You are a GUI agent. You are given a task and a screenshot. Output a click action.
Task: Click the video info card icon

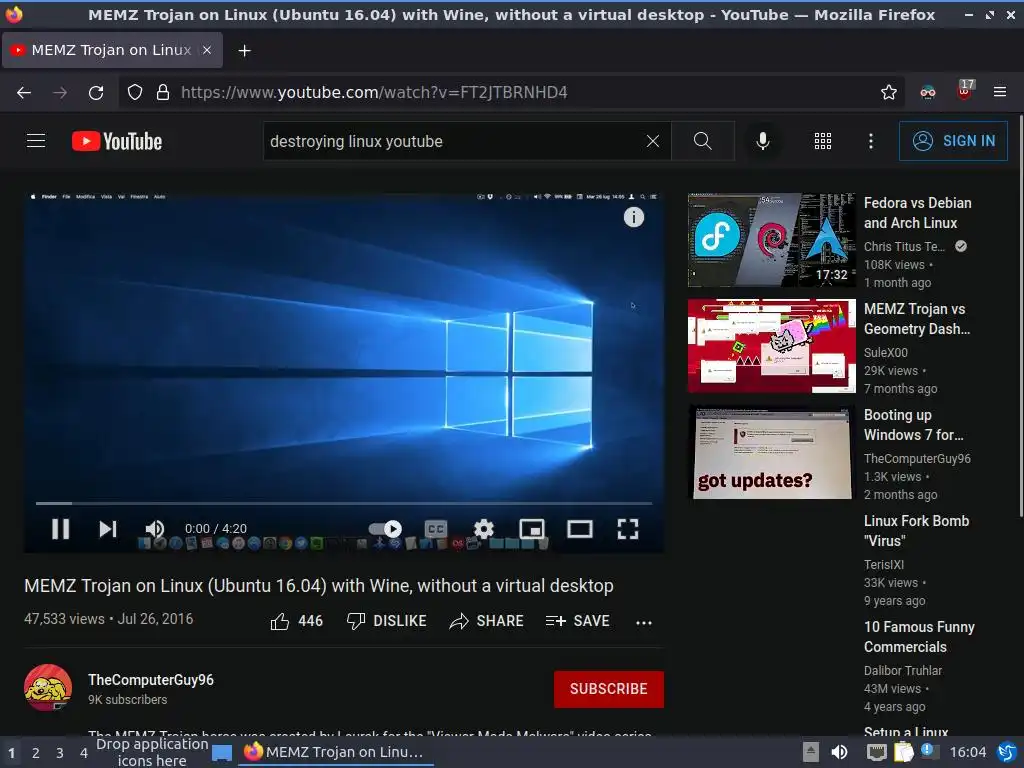click(x=633, y=217)
